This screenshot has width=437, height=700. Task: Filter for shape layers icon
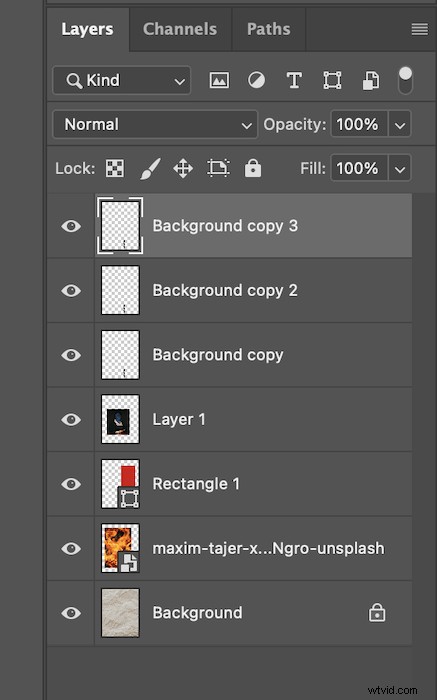[332, 80]
